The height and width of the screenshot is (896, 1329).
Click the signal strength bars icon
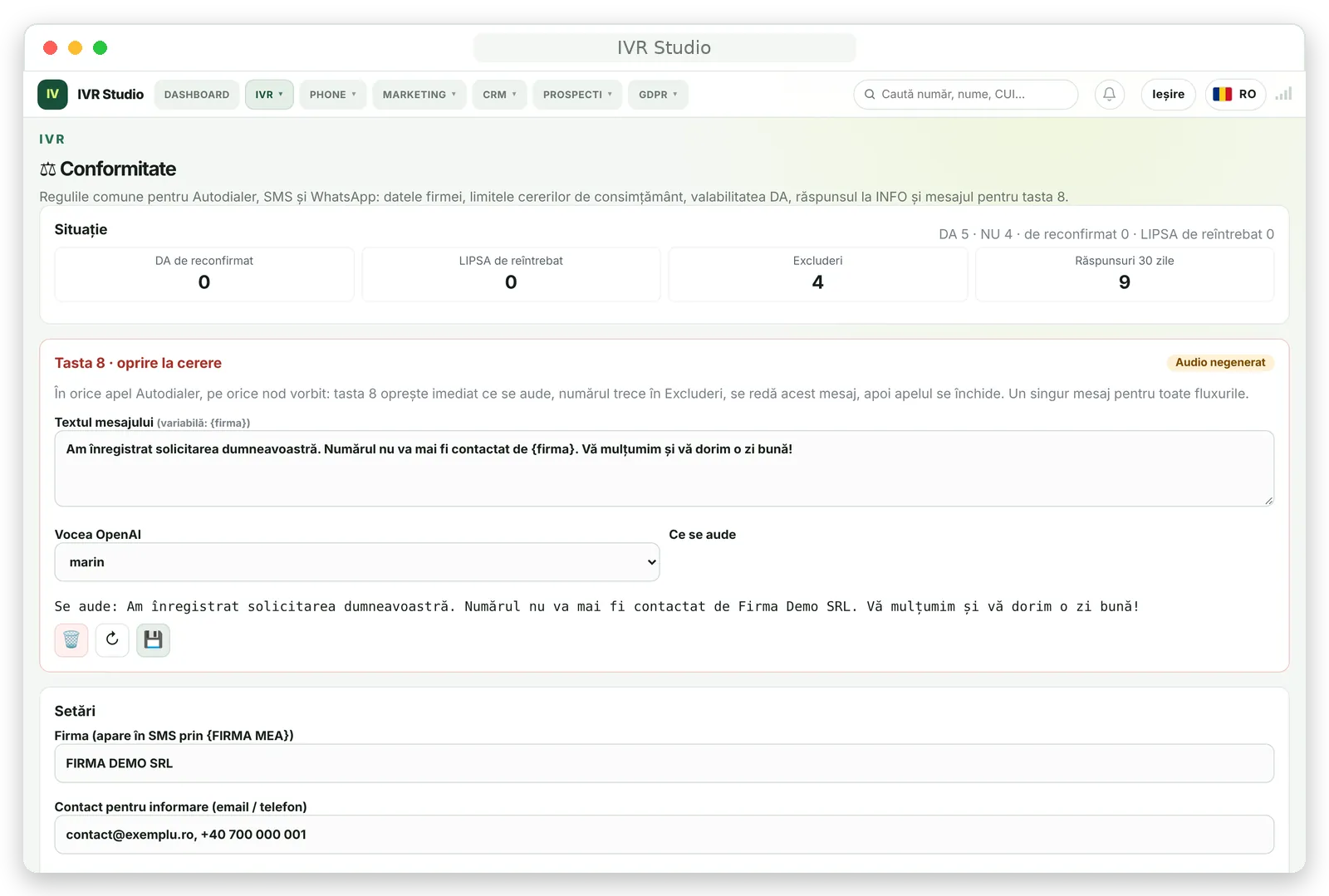[x=1283, y=94]
